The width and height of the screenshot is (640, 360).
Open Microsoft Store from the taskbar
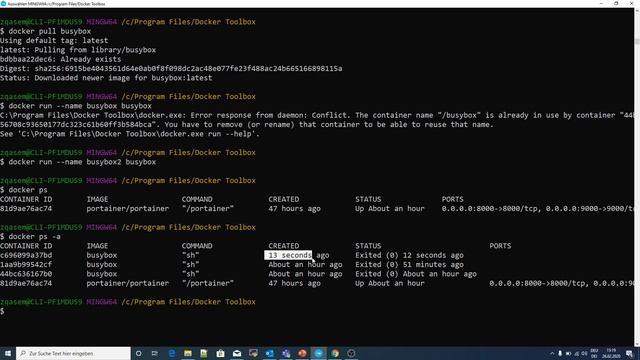pos(220,353)
